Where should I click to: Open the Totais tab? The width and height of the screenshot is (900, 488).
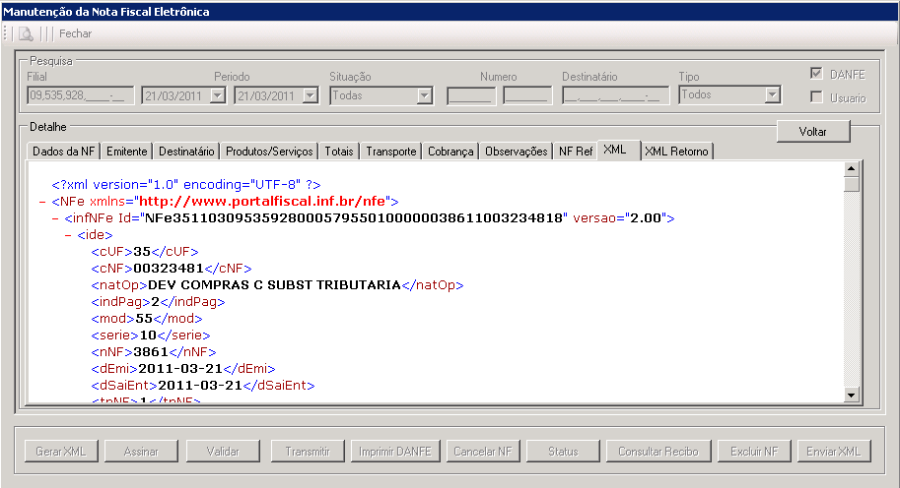[x=339, y=152]
